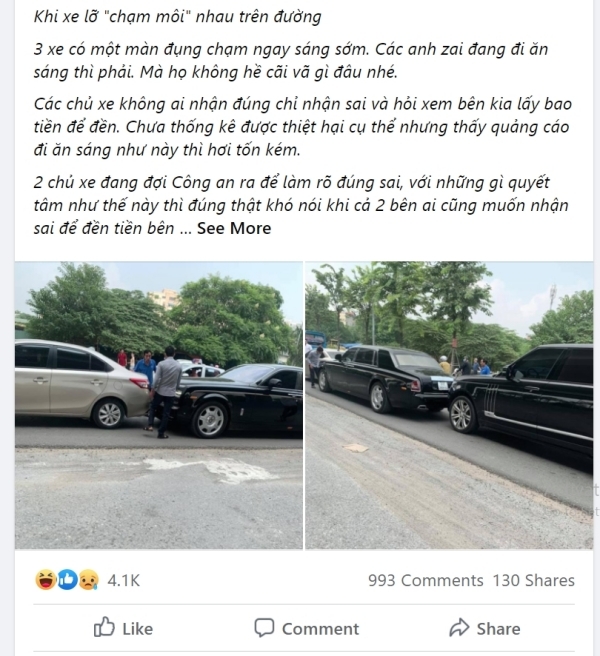This screenshot has height=656, width=600.
Task: Click the sad reaction emoji
Action: pos(89,580)
